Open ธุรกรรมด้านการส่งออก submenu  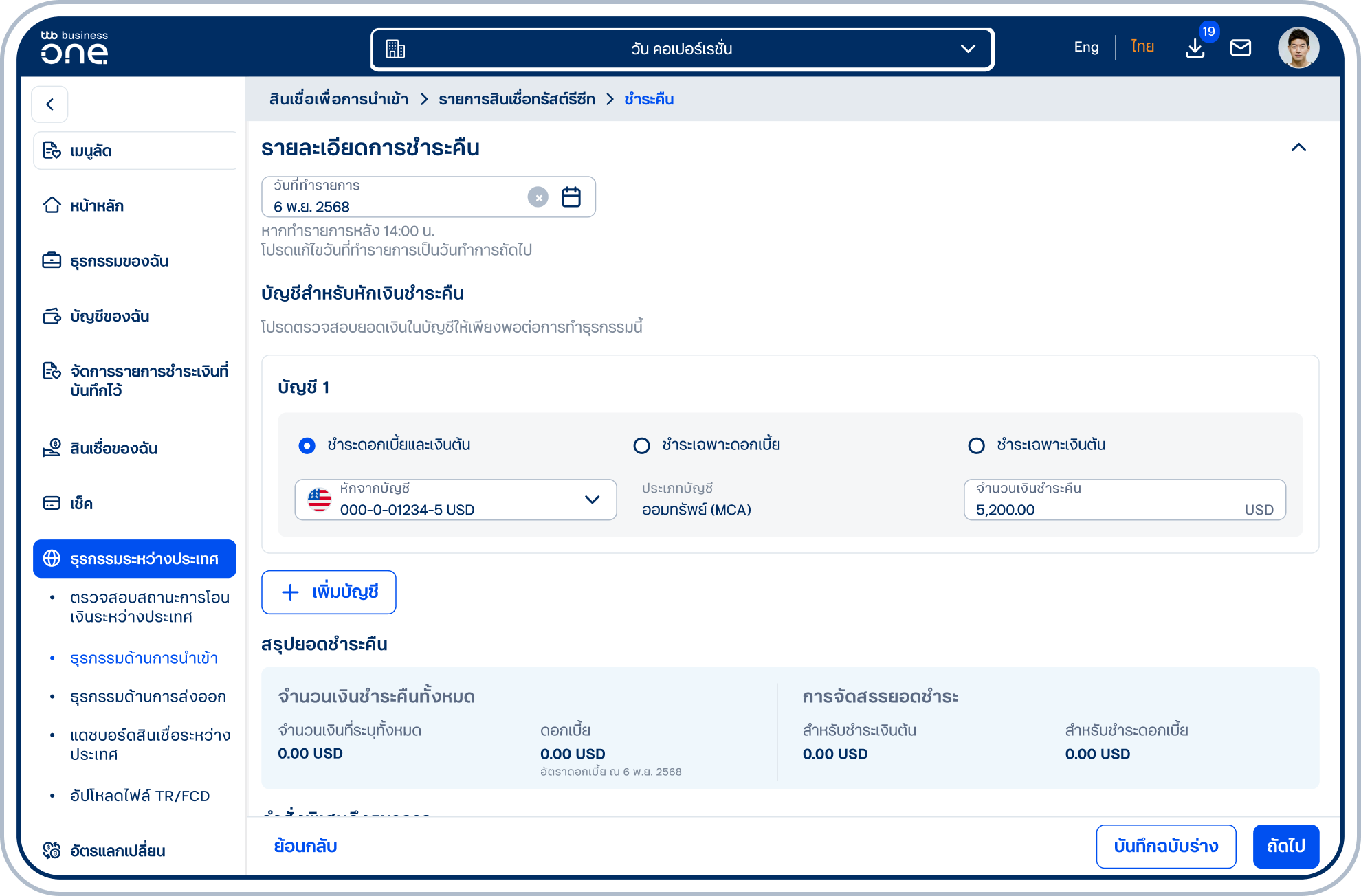pos(148,696)
